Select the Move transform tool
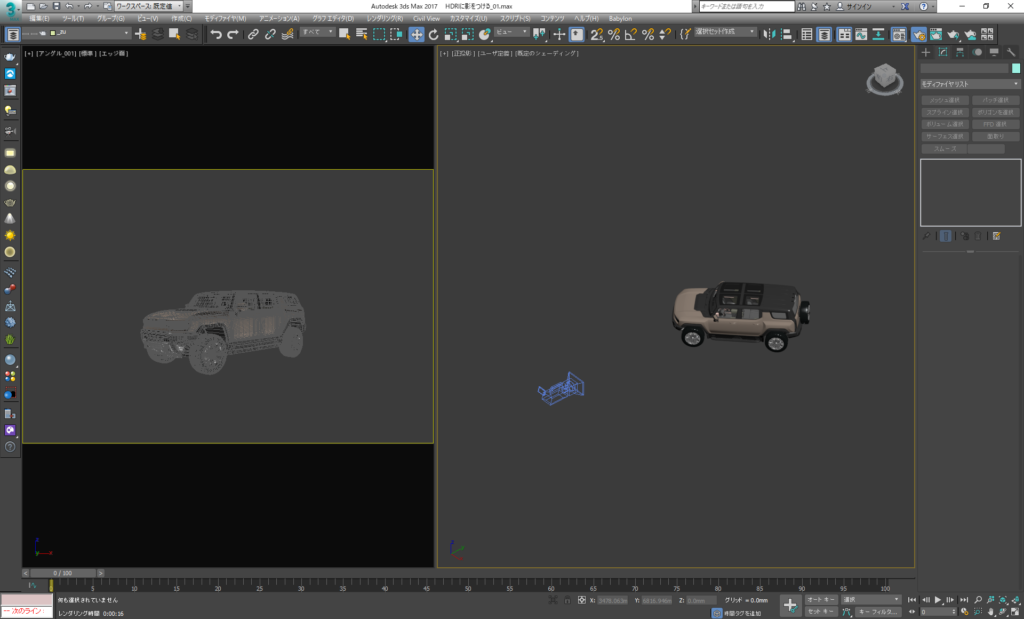 coord(416,34)
